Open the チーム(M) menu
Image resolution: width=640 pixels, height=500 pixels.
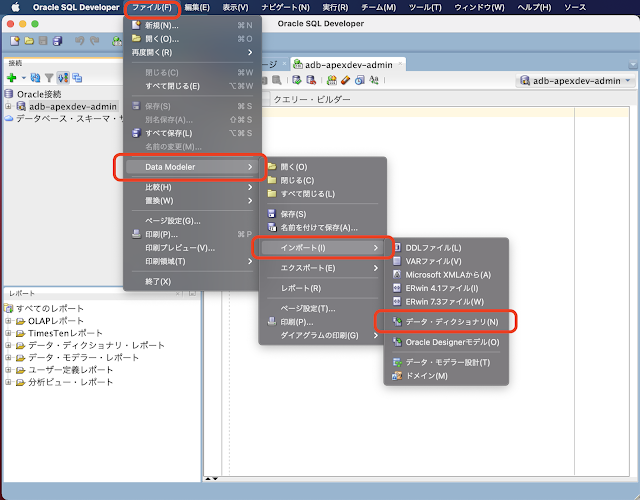pos(378,7)
